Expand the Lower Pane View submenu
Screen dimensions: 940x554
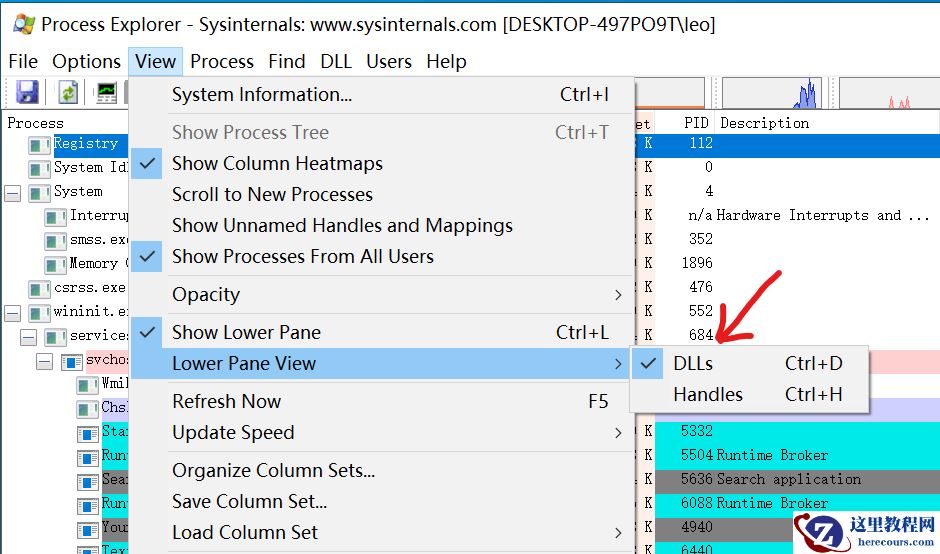[382, 363]
